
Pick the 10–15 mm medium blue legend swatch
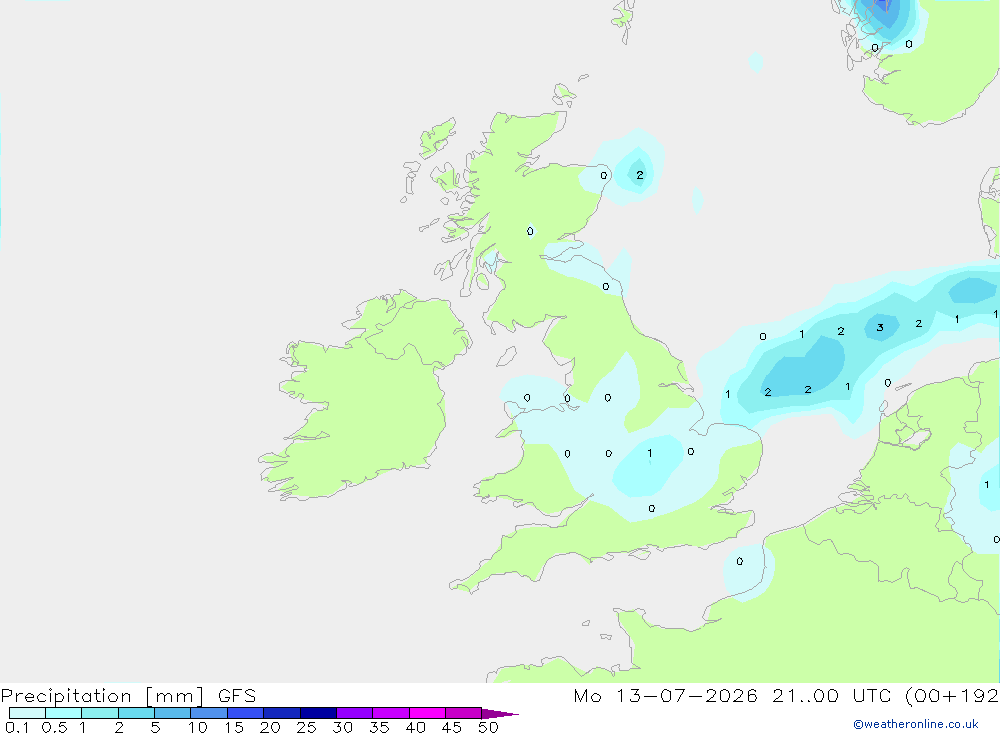pos(209,713)
